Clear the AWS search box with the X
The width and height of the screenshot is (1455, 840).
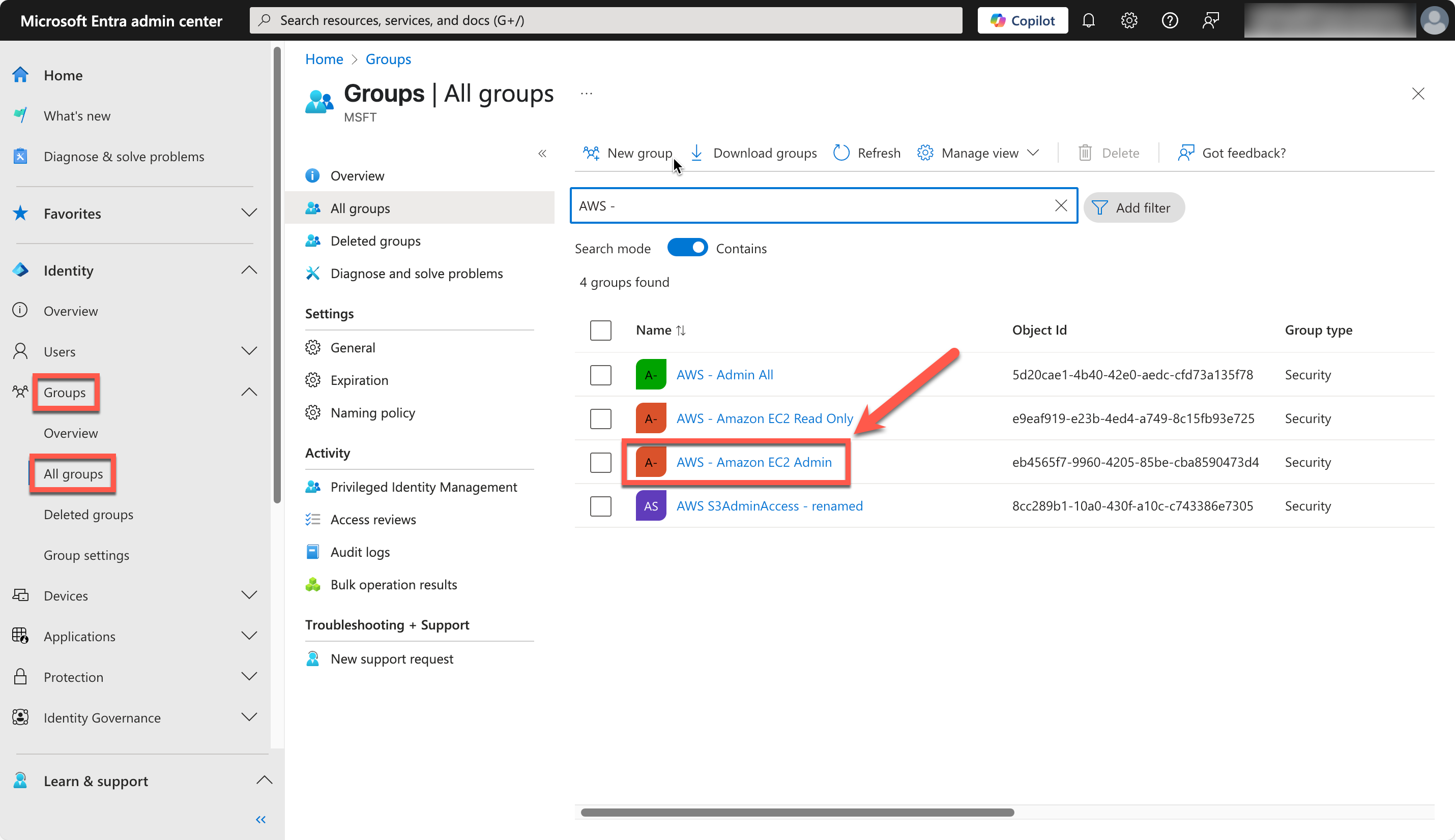[x=1061, y=205]
